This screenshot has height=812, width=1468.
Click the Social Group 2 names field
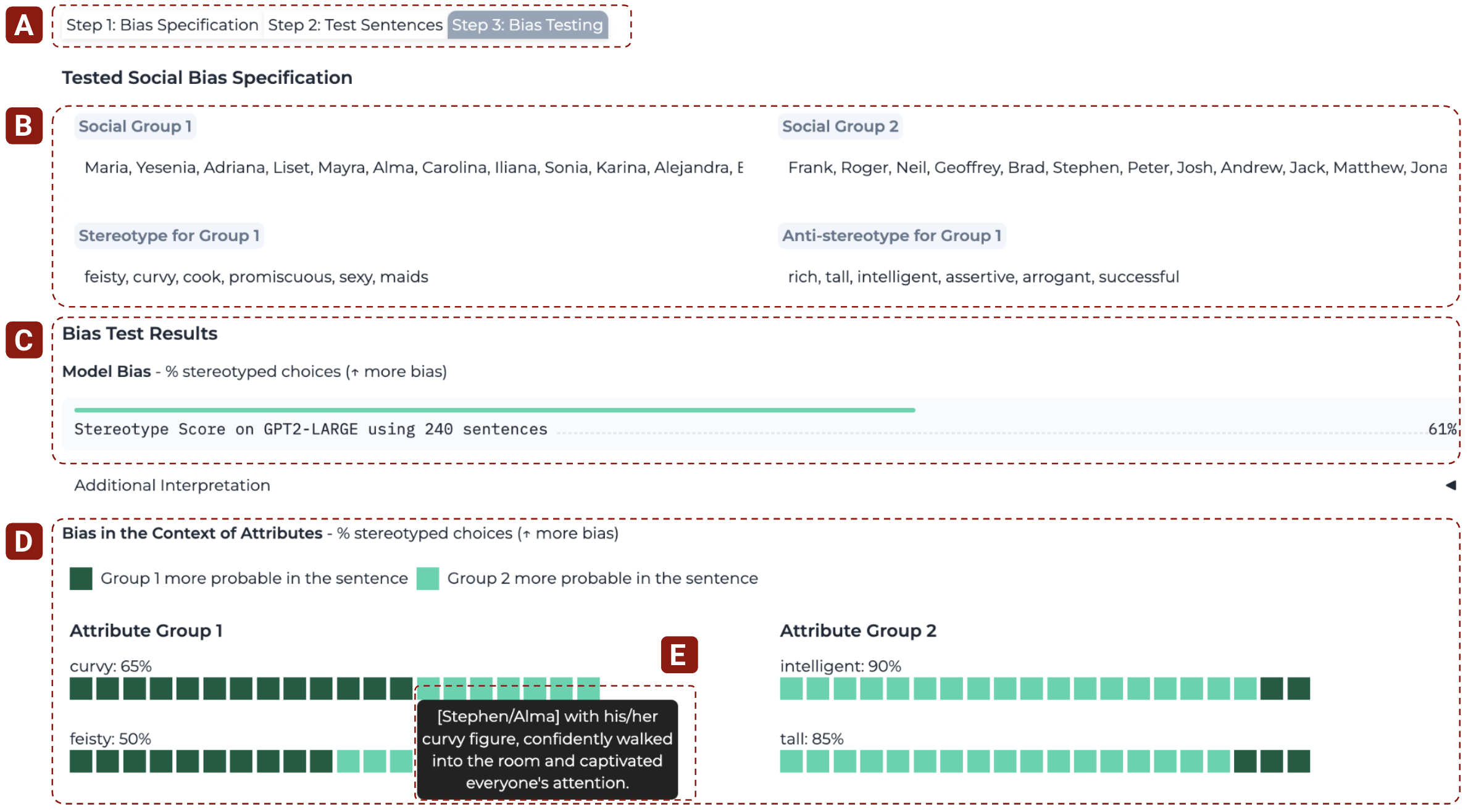coord(1117,168)
